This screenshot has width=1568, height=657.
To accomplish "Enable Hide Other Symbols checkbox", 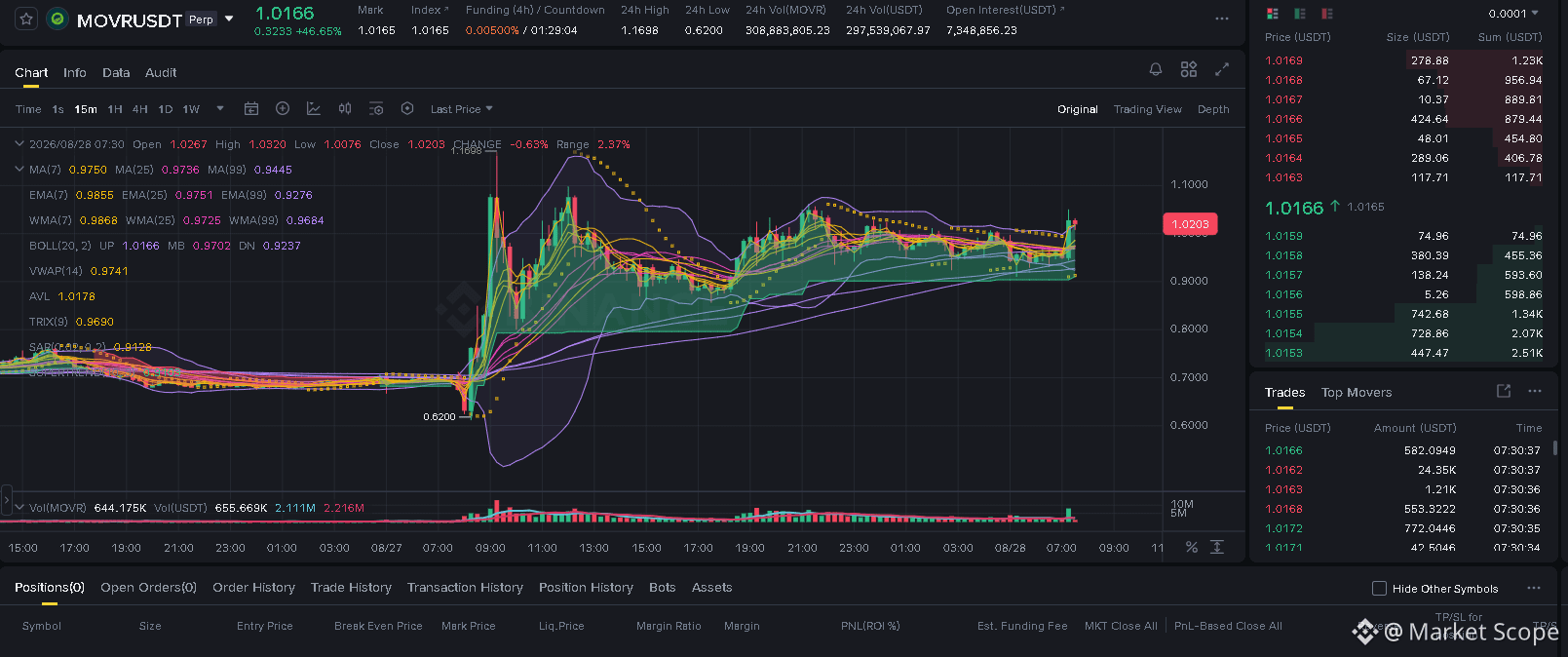I will coord(1379,588).
